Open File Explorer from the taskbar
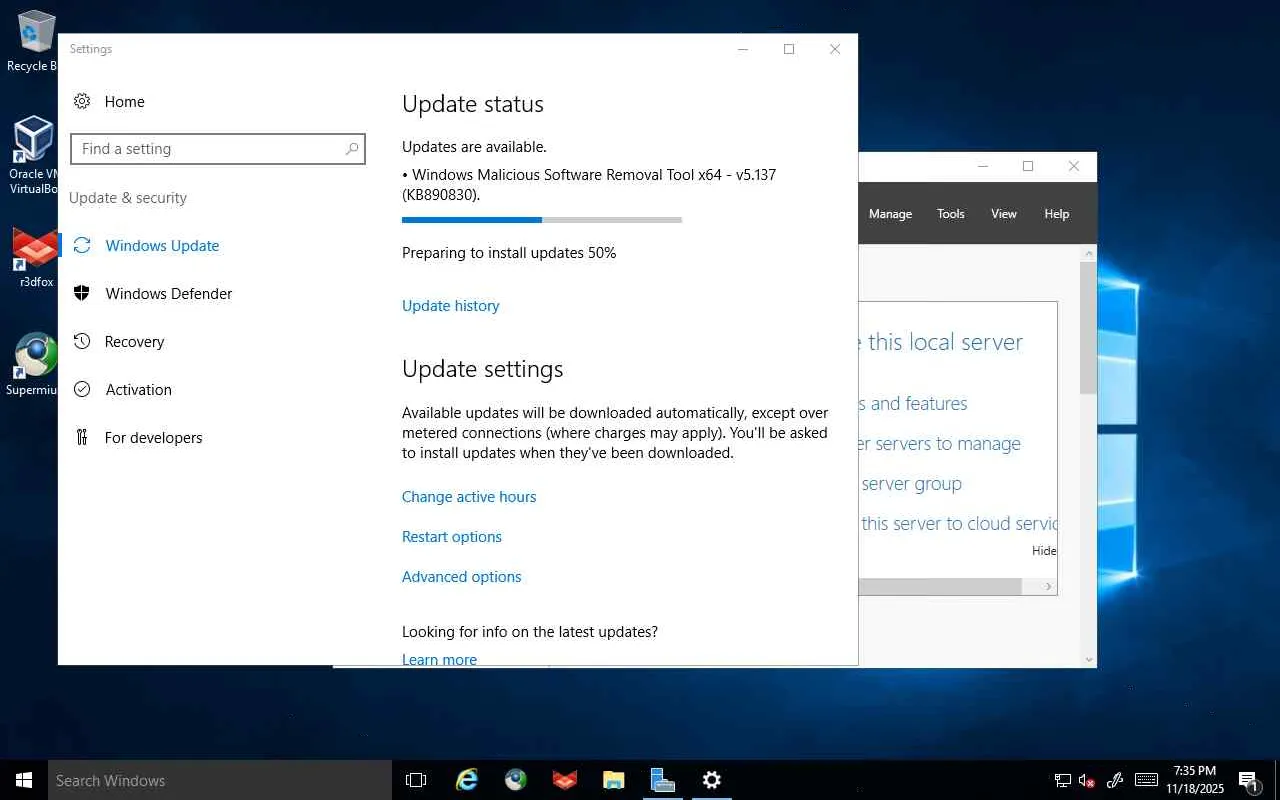 [613, 780]
